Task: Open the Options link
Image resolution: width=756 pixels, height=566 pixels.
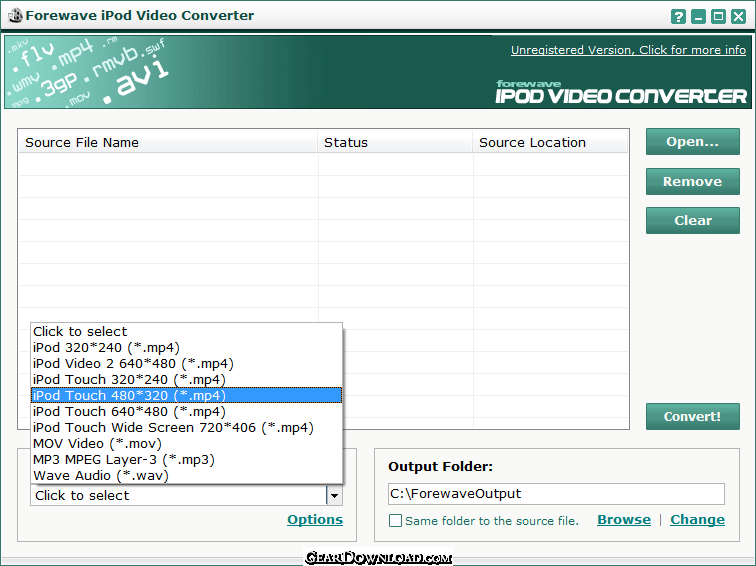Action: [x=315, y=520]
